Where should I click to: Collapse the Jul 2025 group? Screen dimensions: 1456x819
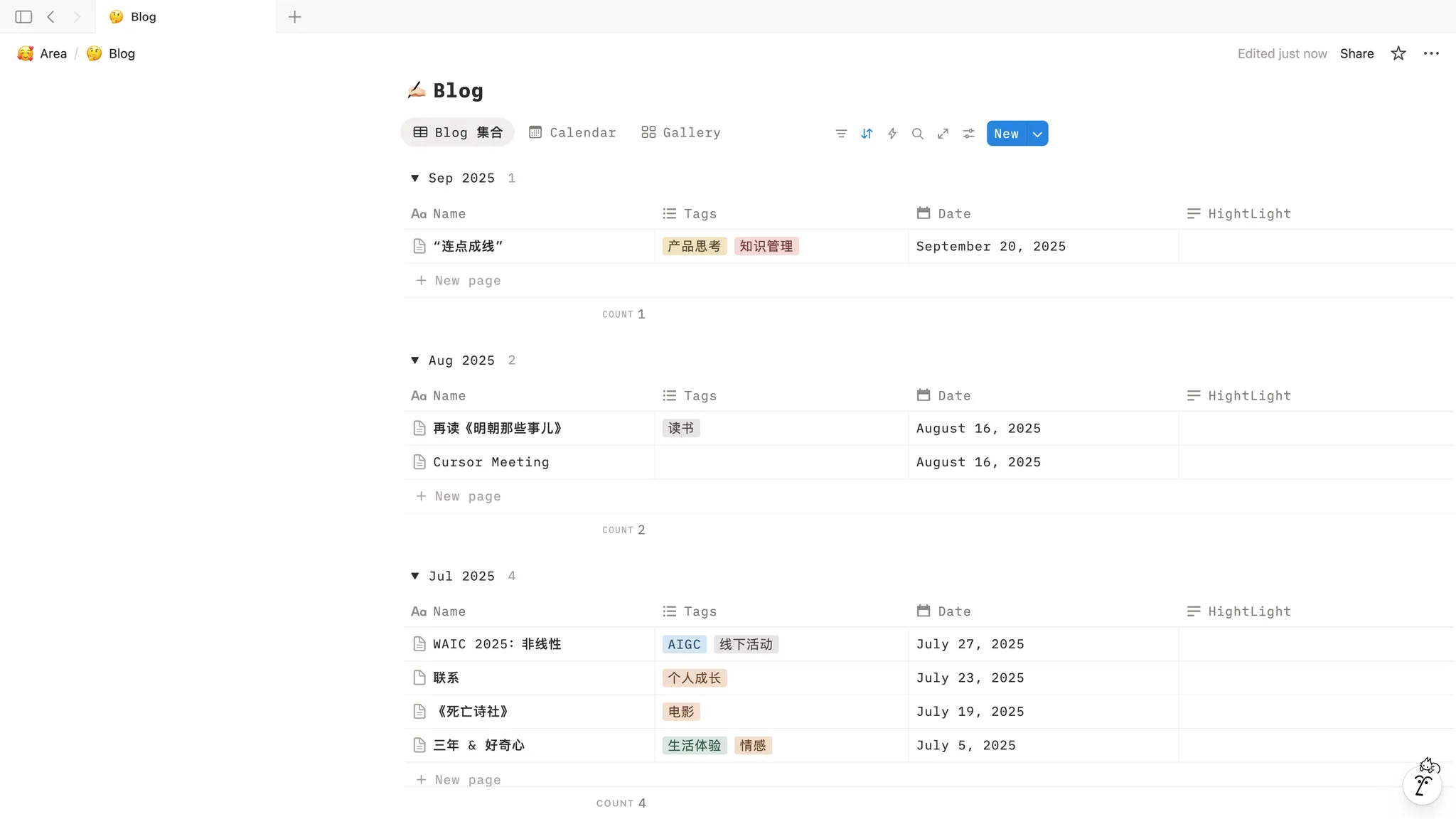(x=415, y=576)
